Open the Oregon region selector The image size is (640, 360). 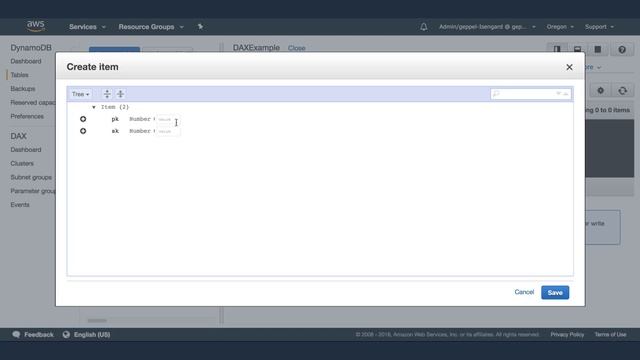pyautogui.click(x=560, y=27)
